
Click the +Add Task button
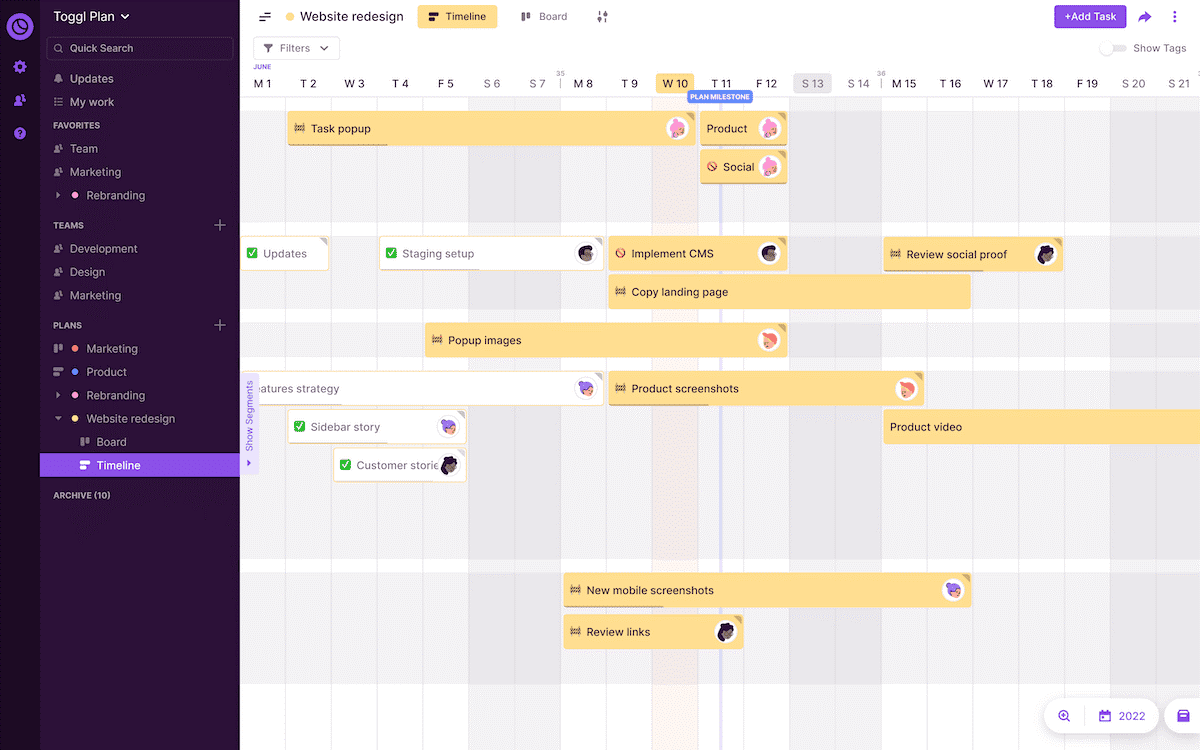(x=1090, y=17)
